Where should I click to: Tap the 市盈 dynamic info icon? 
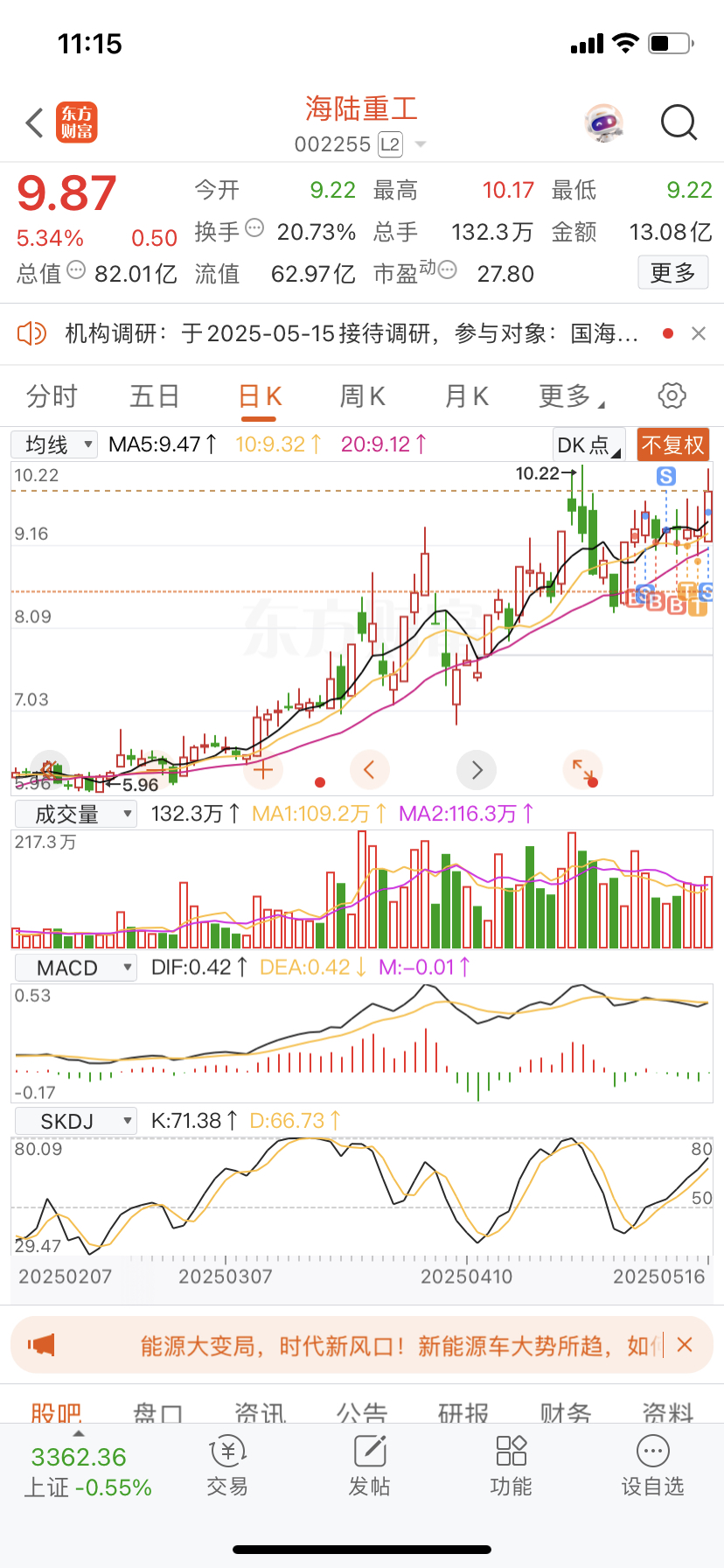pyautogui.click(x=447, y=269)
